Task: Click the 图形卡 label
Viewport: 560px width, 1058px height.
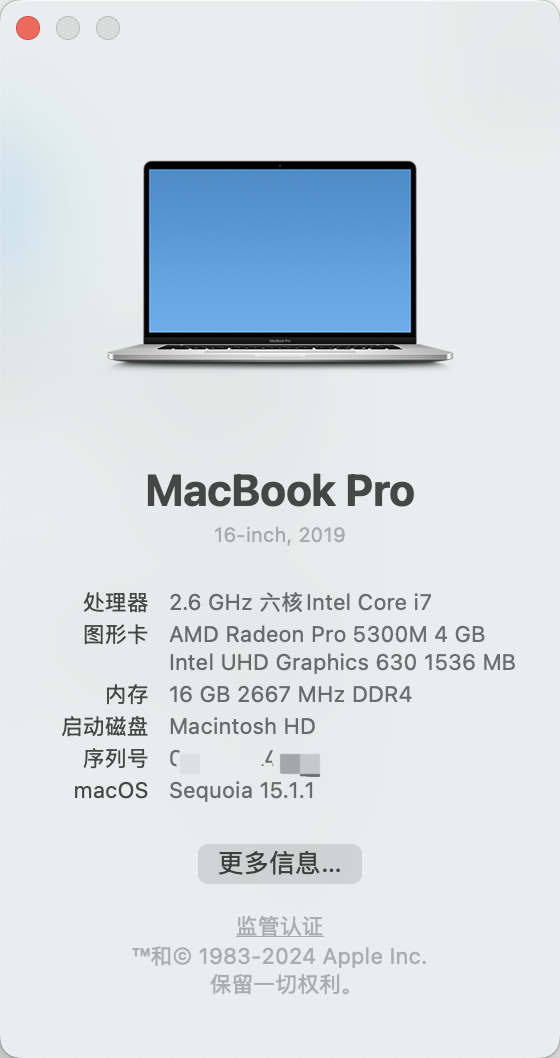Action: pyautogui.click(x=115, y=634)
